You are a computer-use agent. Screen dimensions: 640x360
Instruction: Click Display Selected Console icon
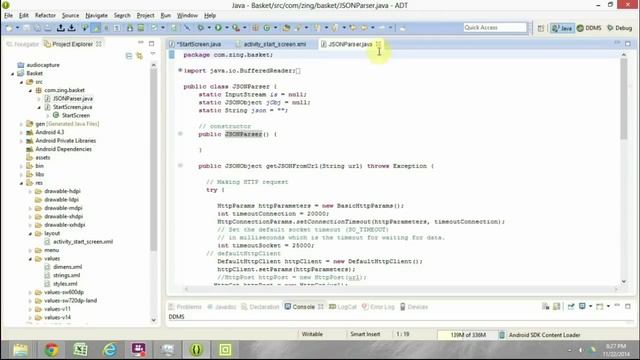click(x=582, y=307)
